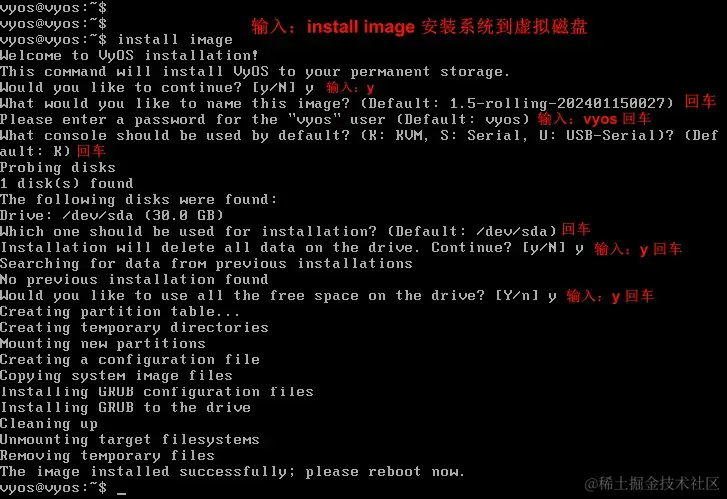Click the red 'vyos' password annotation

pos(600,120)
